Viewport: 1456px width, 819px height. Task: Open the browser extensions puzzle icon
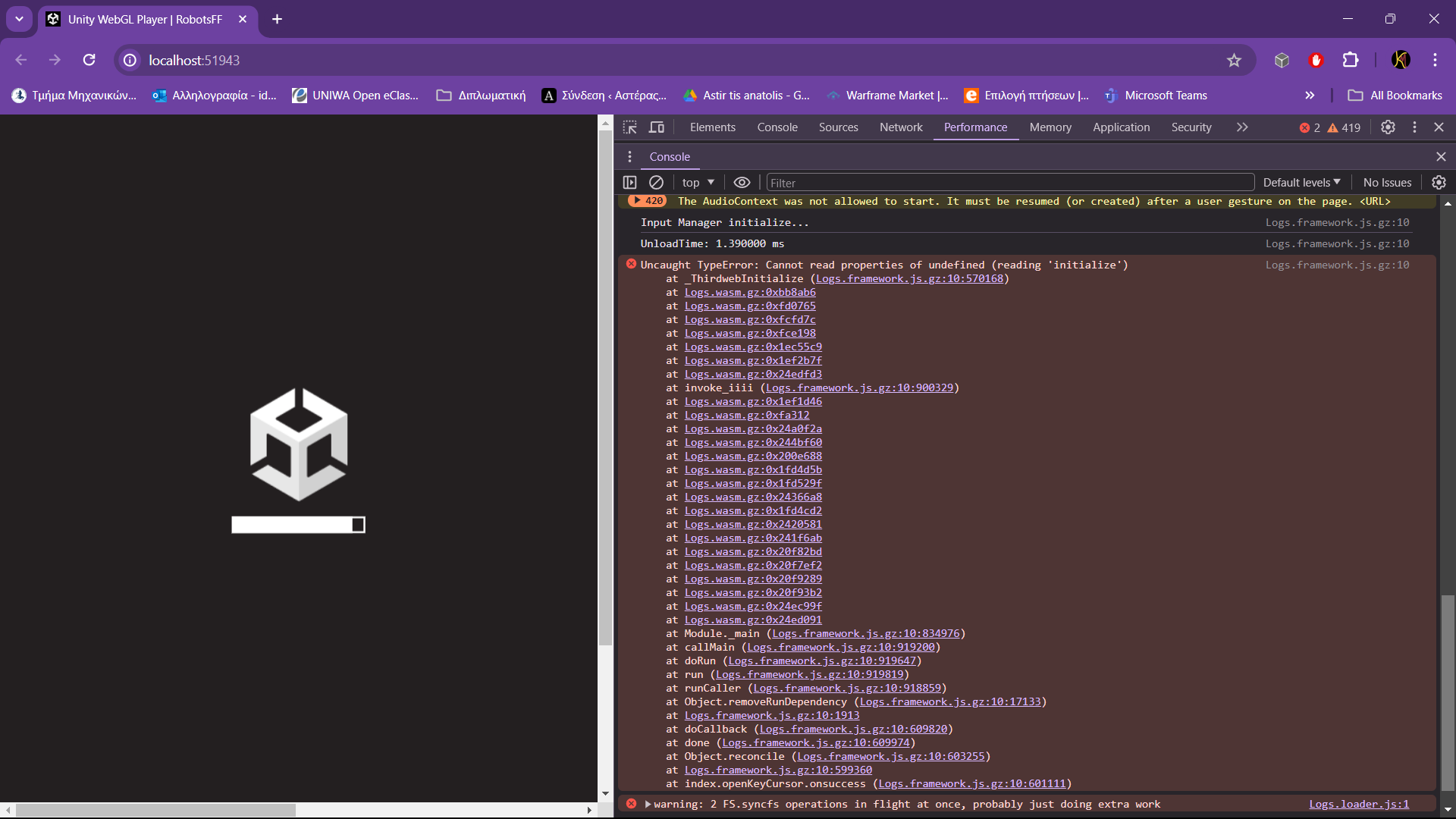coord(1351,60)
